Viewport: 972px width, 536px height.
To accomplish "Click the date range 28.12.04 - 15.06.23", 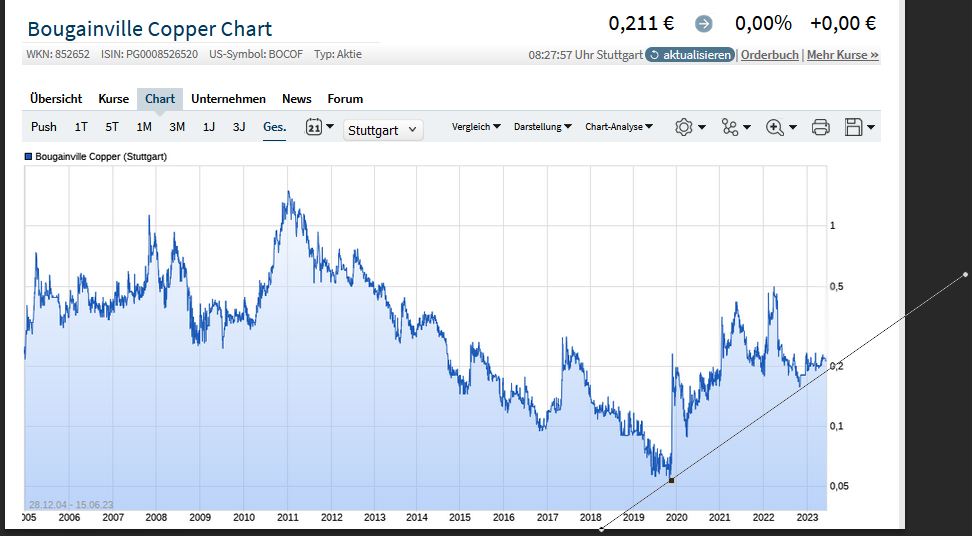I will (x=71, y=505).
